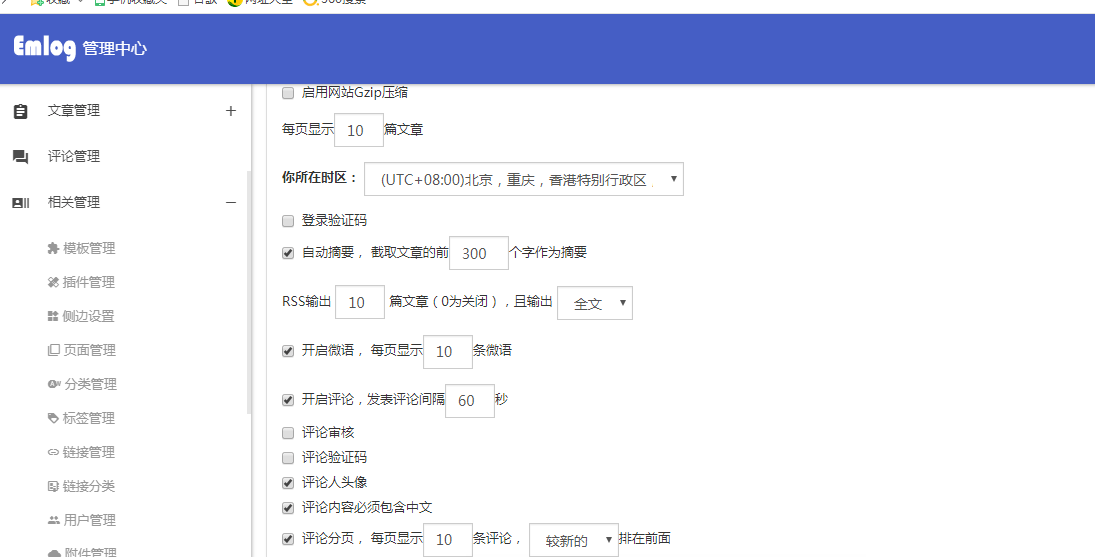
Task: Click the 链接管理 link icon
Action: pos(53,452)
